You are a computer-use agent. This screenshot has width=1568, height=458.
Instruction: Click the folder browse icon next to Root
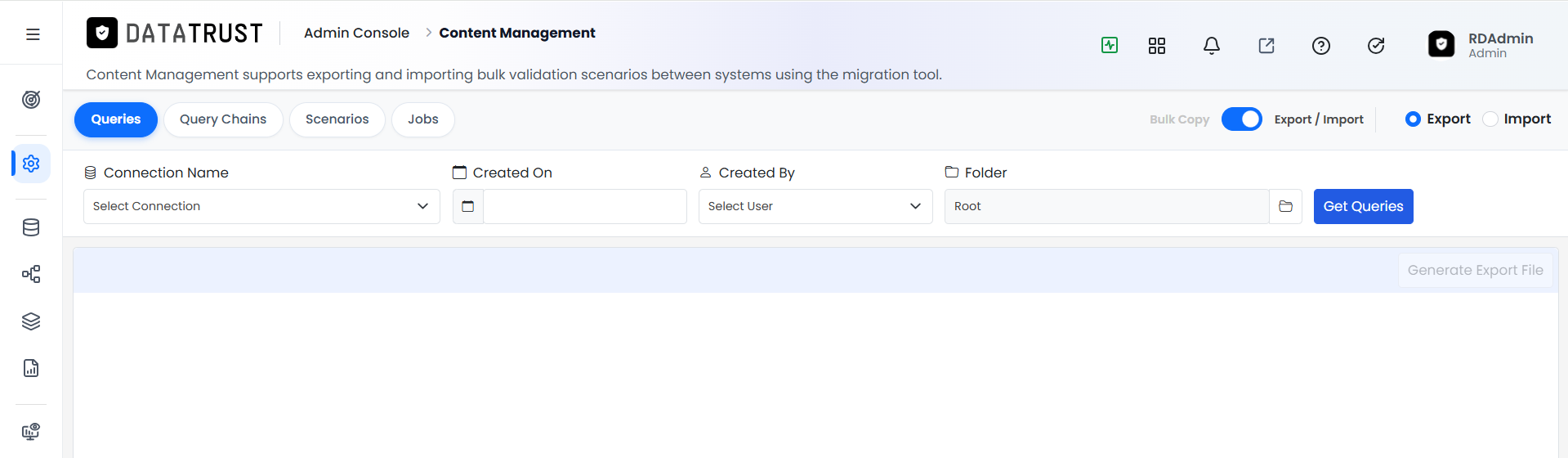click(1285, 206)
